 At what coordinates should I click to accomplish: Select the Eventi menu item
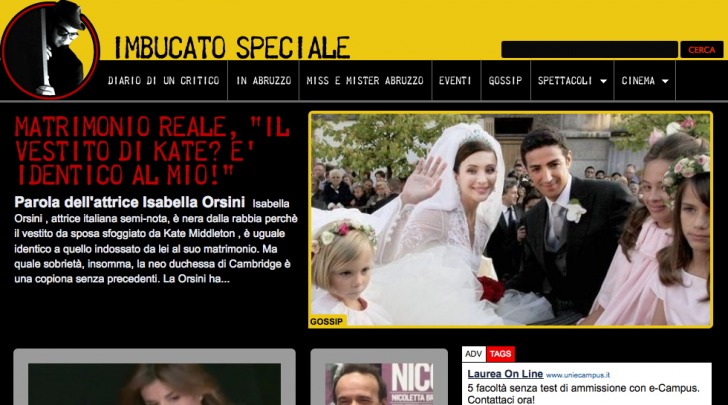[455, 80]
